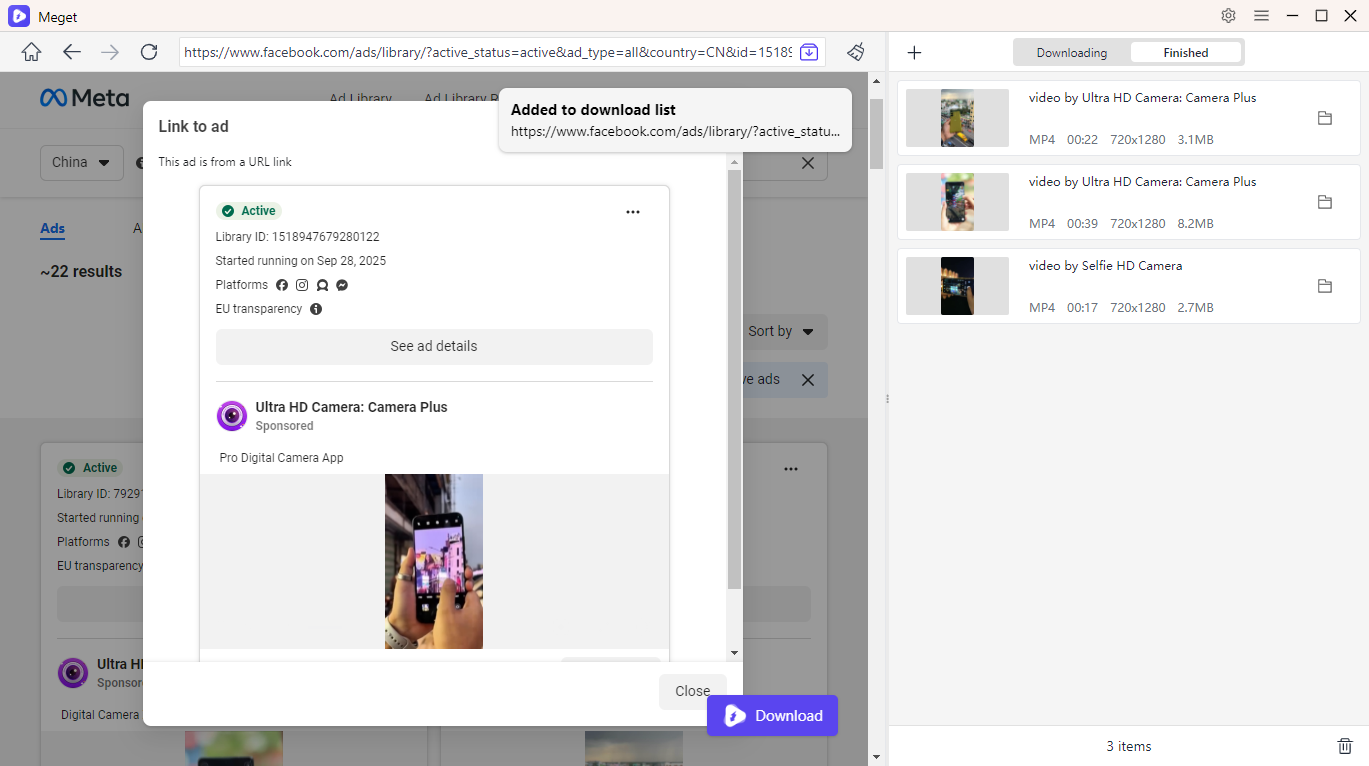Open the China country dropdown

point(81,162)
